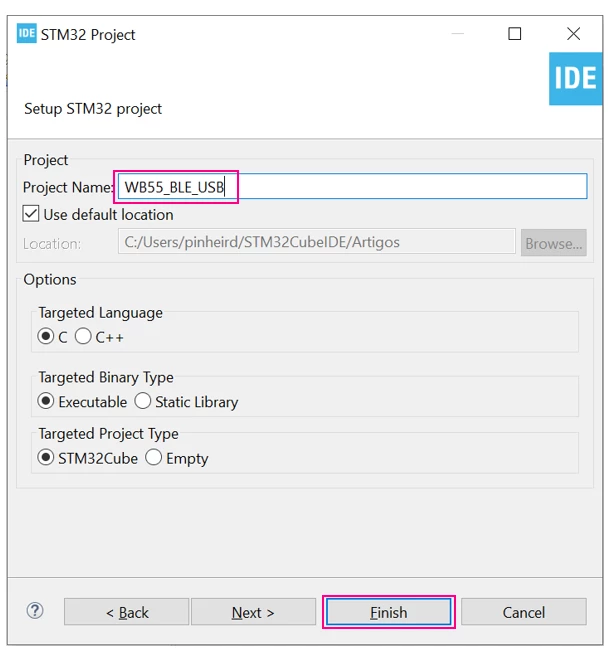Minimize the STM32 Project dialog window
The height and width of the screenshot is (656, 610).
point(458,33)
